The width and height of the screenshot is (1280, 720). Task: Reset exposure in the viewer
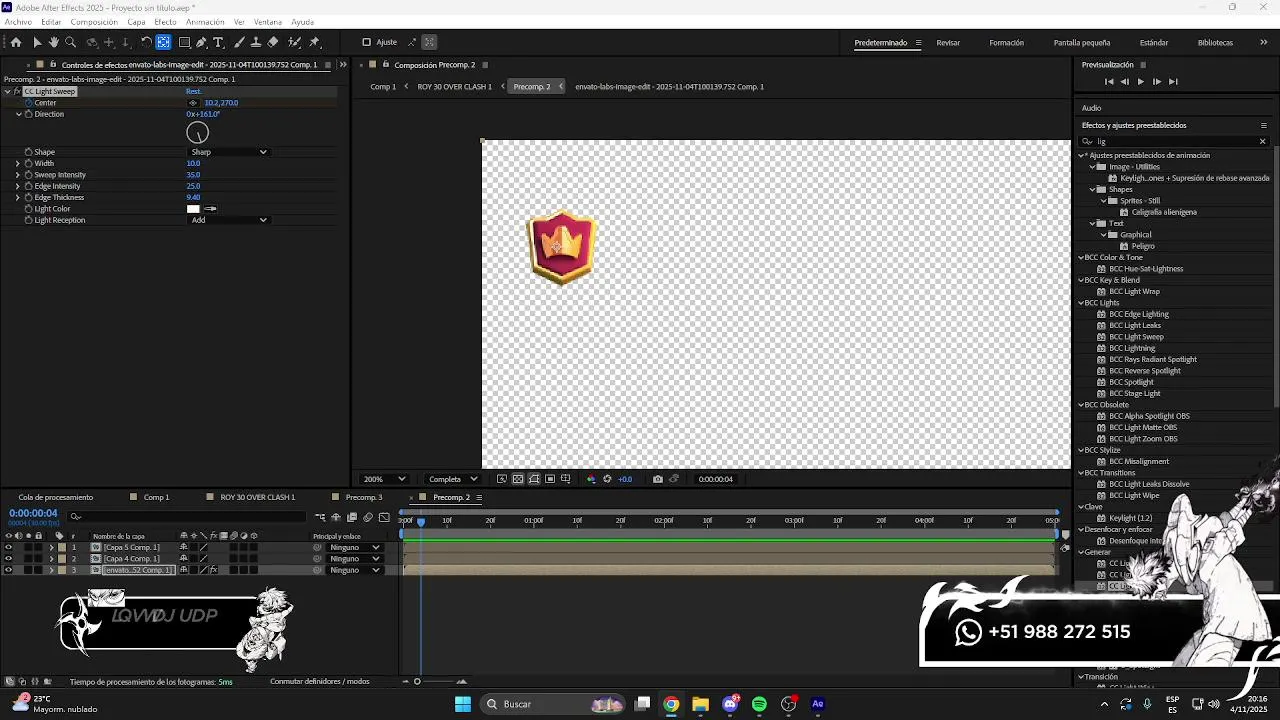point(607,479)
